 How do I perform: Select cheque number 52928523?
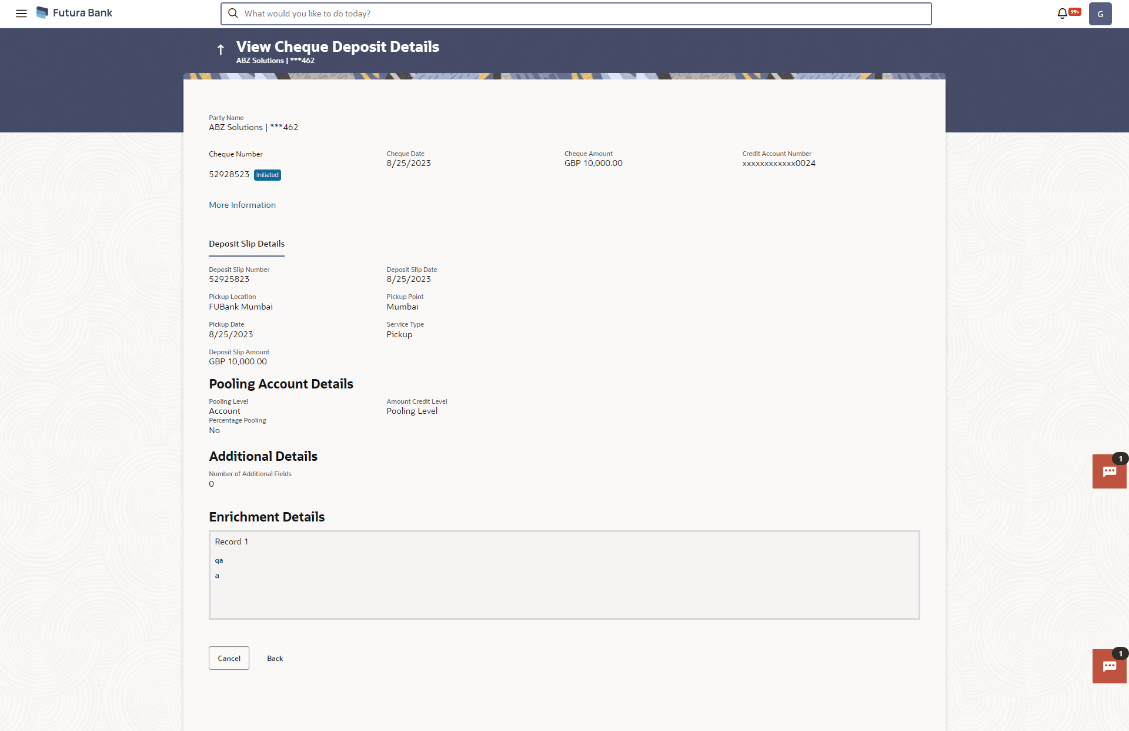229,174
